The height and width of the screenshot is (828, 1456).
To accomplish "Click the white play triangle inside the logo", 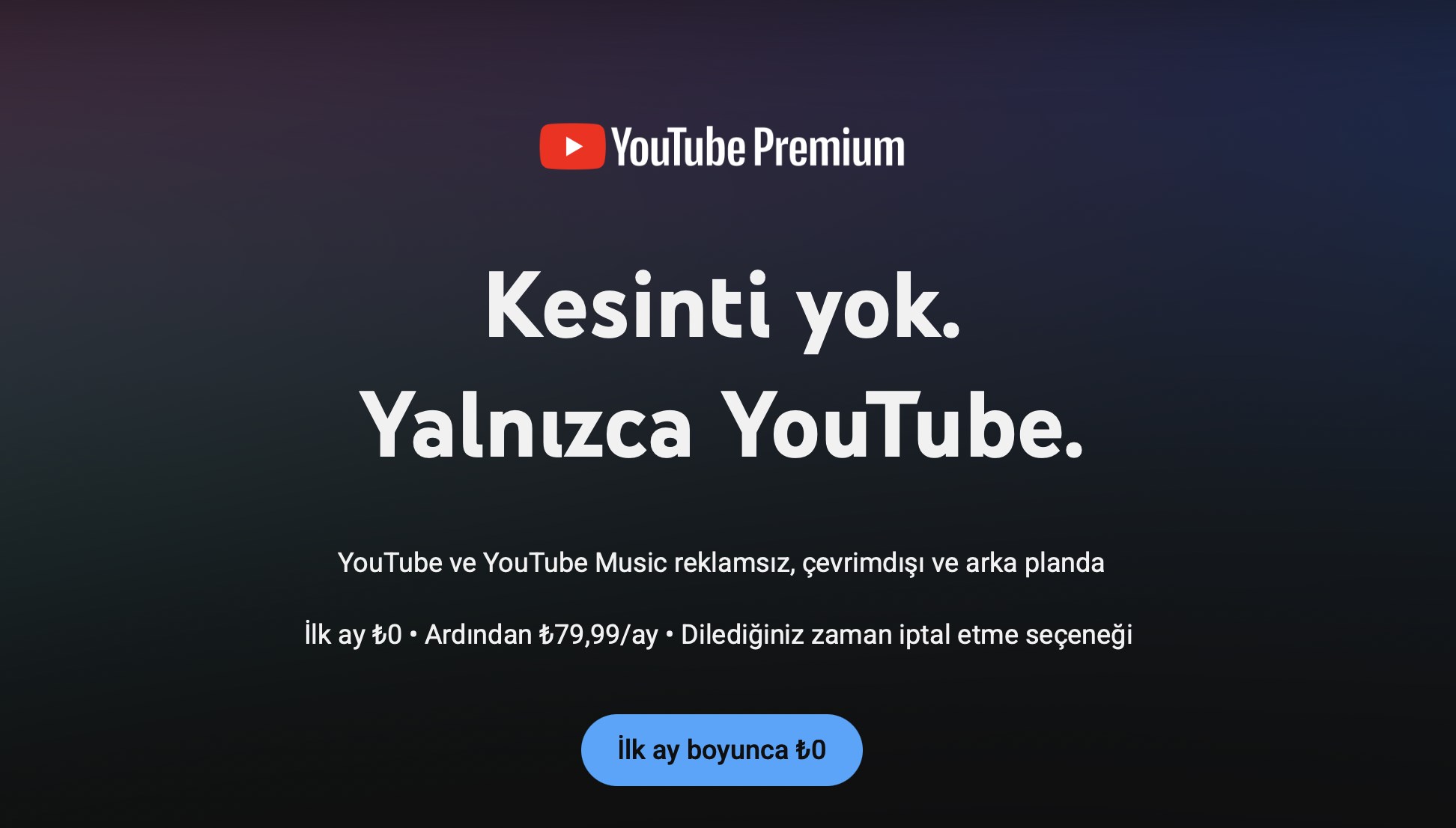I will pos(574,146).
